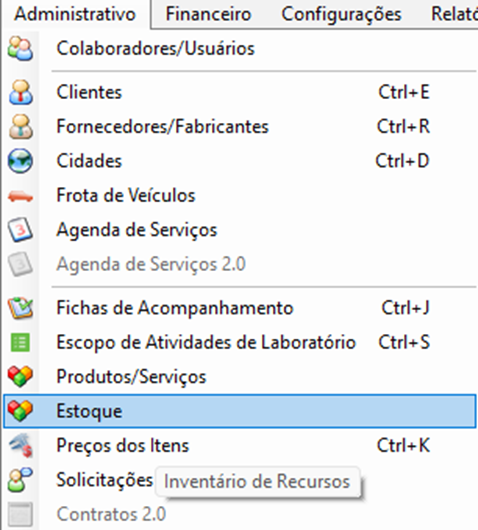The image size is (478, 530).
Task: Click the Fichas de Acompanhamento clipboard icon
Action: click(20, 308)
